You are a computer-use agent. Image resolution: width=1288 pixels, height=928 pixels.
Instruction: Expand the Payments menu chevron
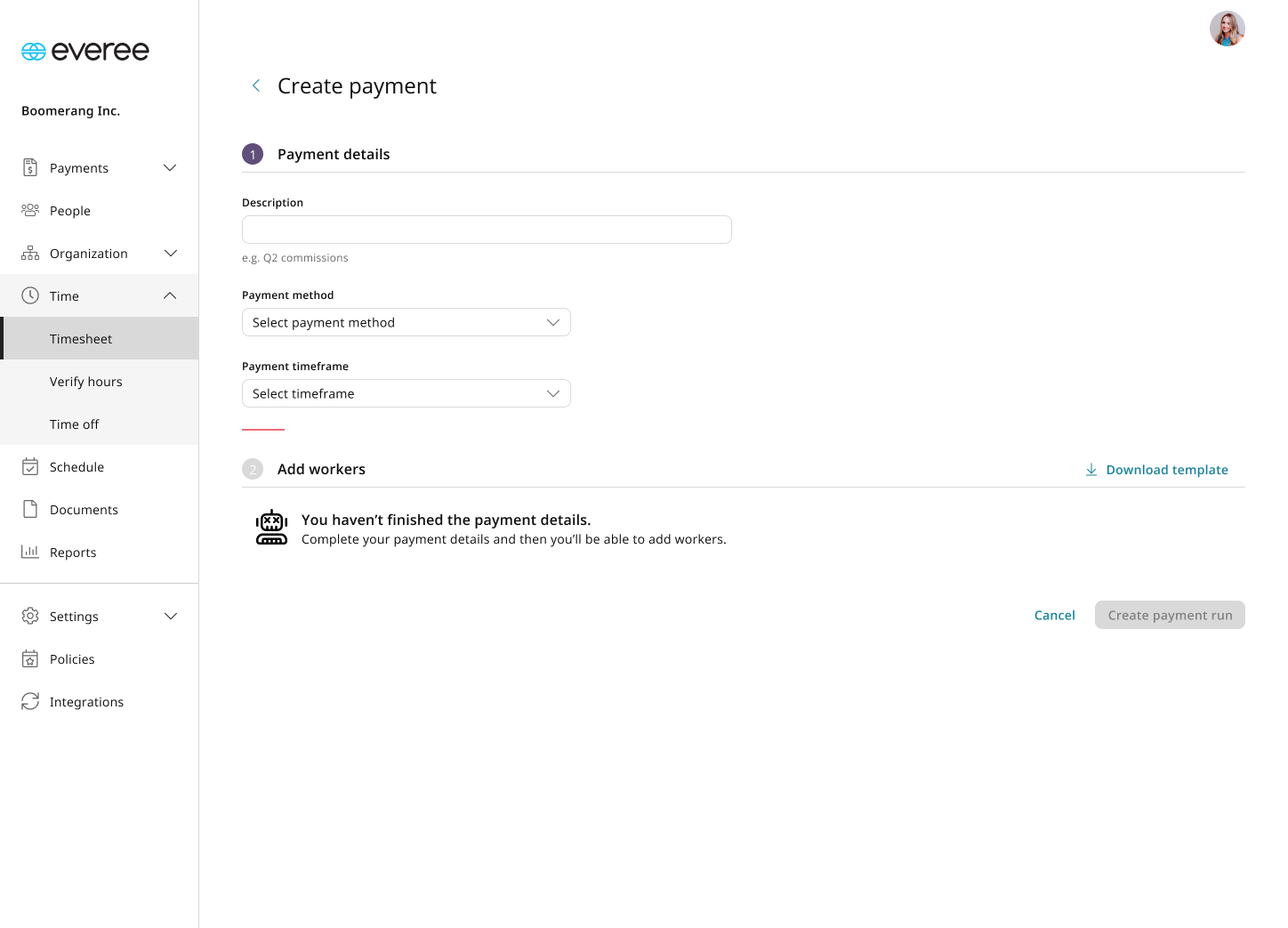(x=170, y=167)
